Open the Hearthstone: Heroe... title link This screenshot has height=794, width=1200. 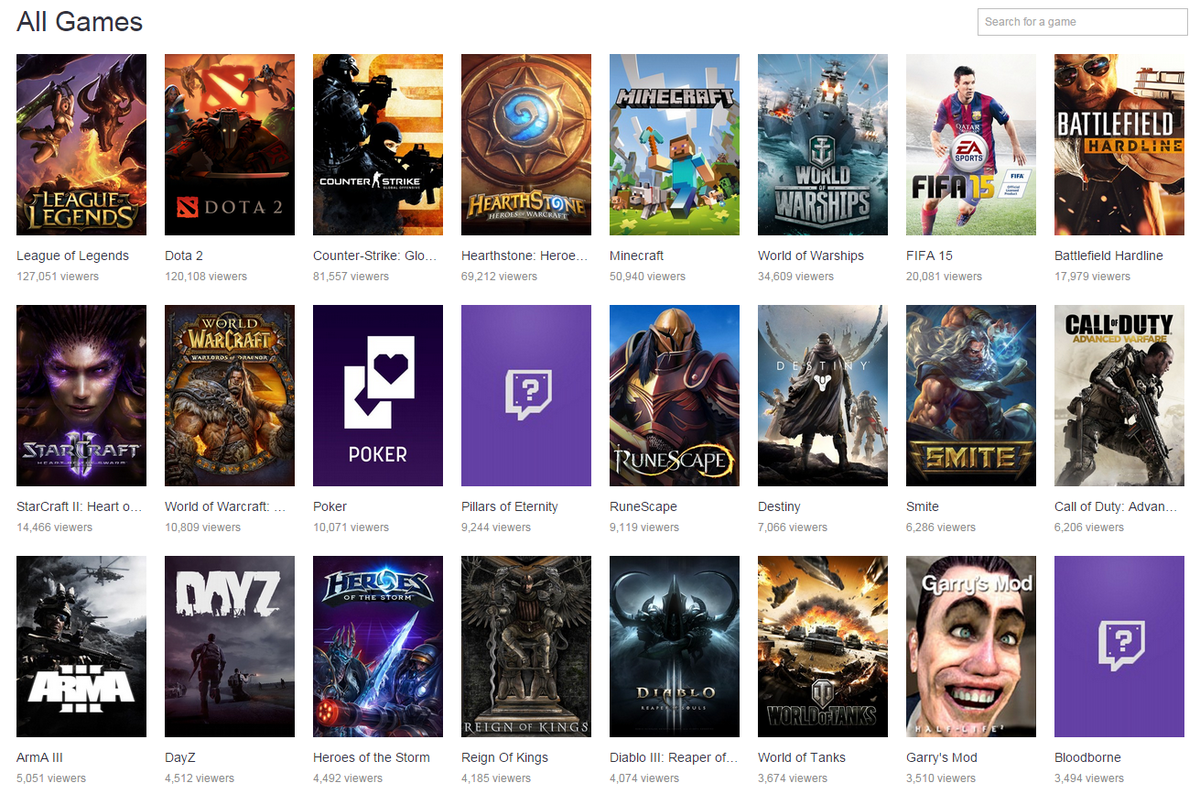pyautogui.click(x=524, y=256)
